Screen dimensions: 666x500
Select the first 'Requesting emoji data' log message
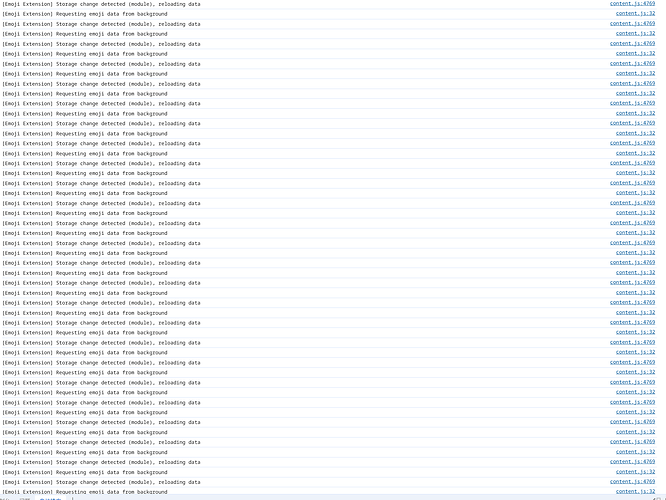[x=85, y=14]
